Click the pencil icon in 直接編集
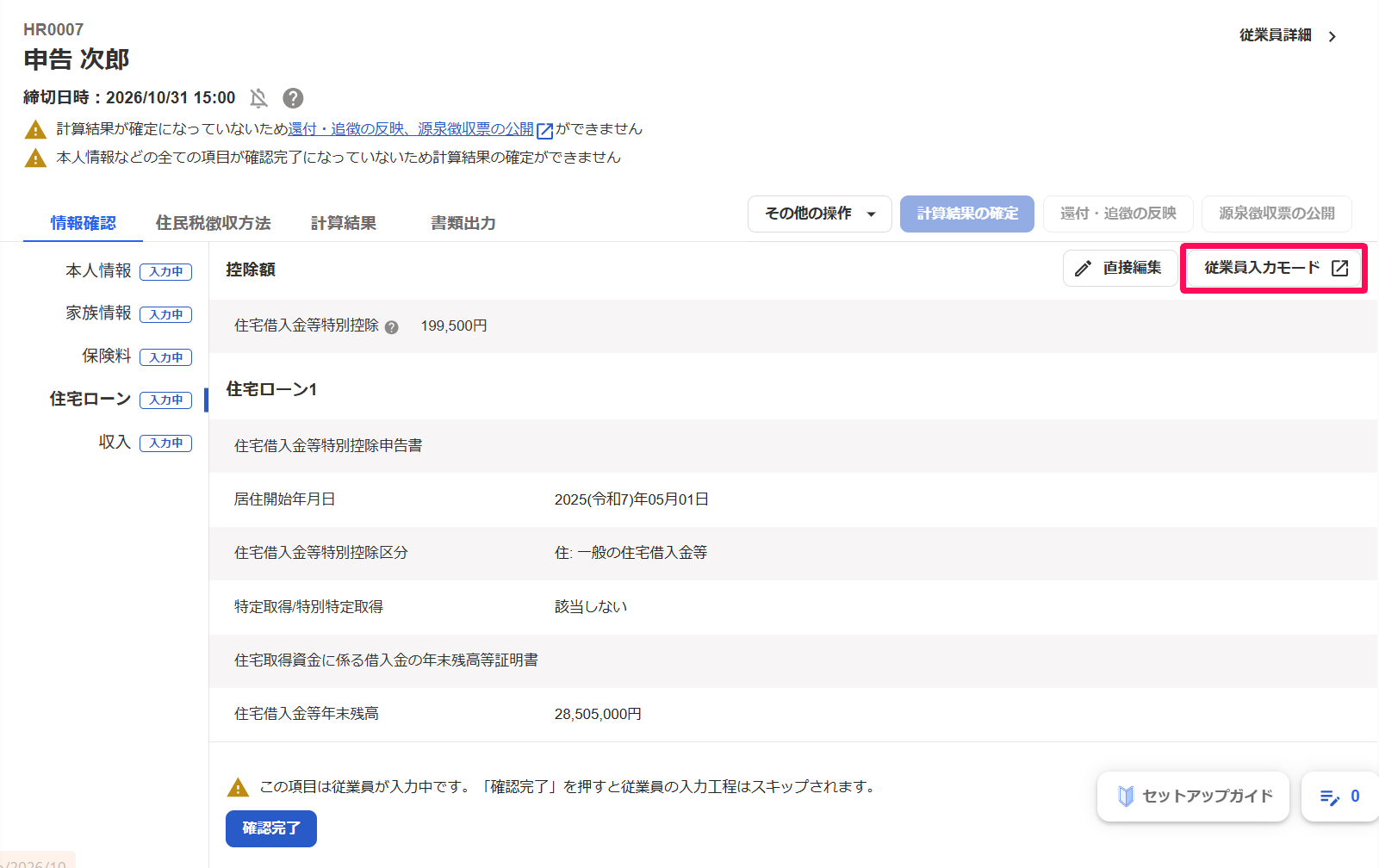This screenshot has height=868, width=1379. 1083,269
